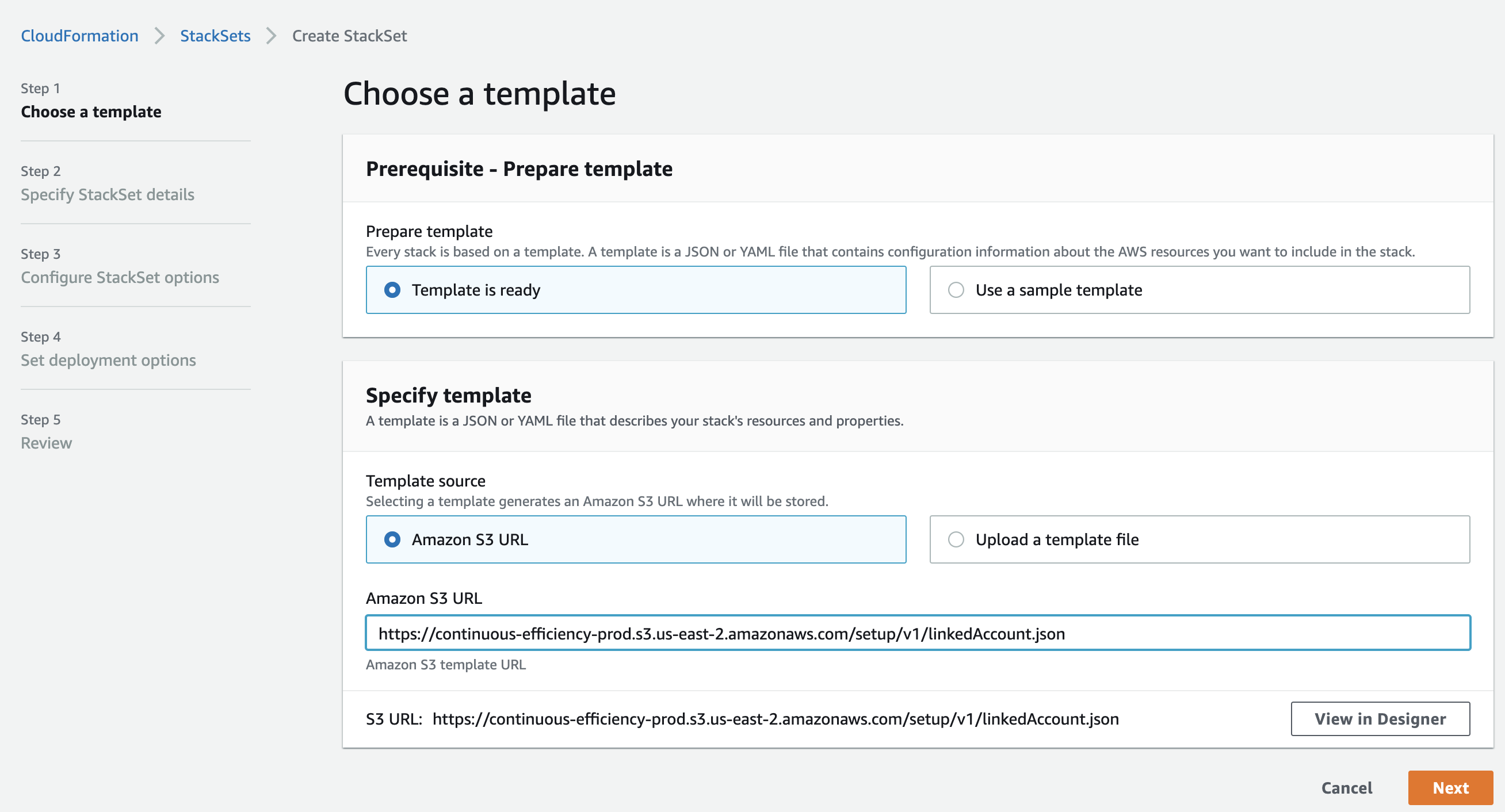Select Step 1 Choose a template
The height and width of the screenshot is (812, 1505).
coord(91,112)
